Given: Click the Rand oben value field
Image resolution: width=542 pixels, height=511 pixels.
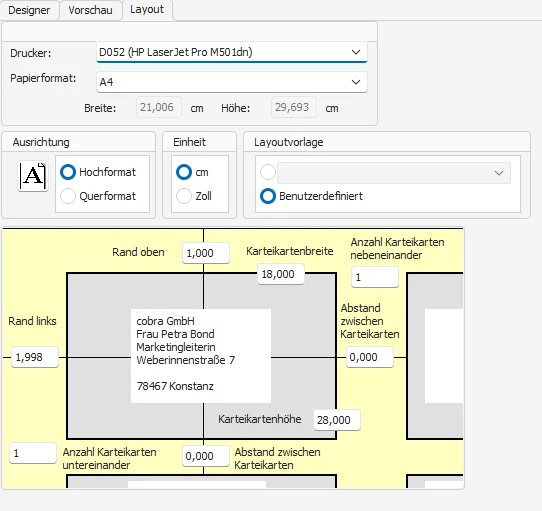Looking at the screenshot, I should [206, 253].
